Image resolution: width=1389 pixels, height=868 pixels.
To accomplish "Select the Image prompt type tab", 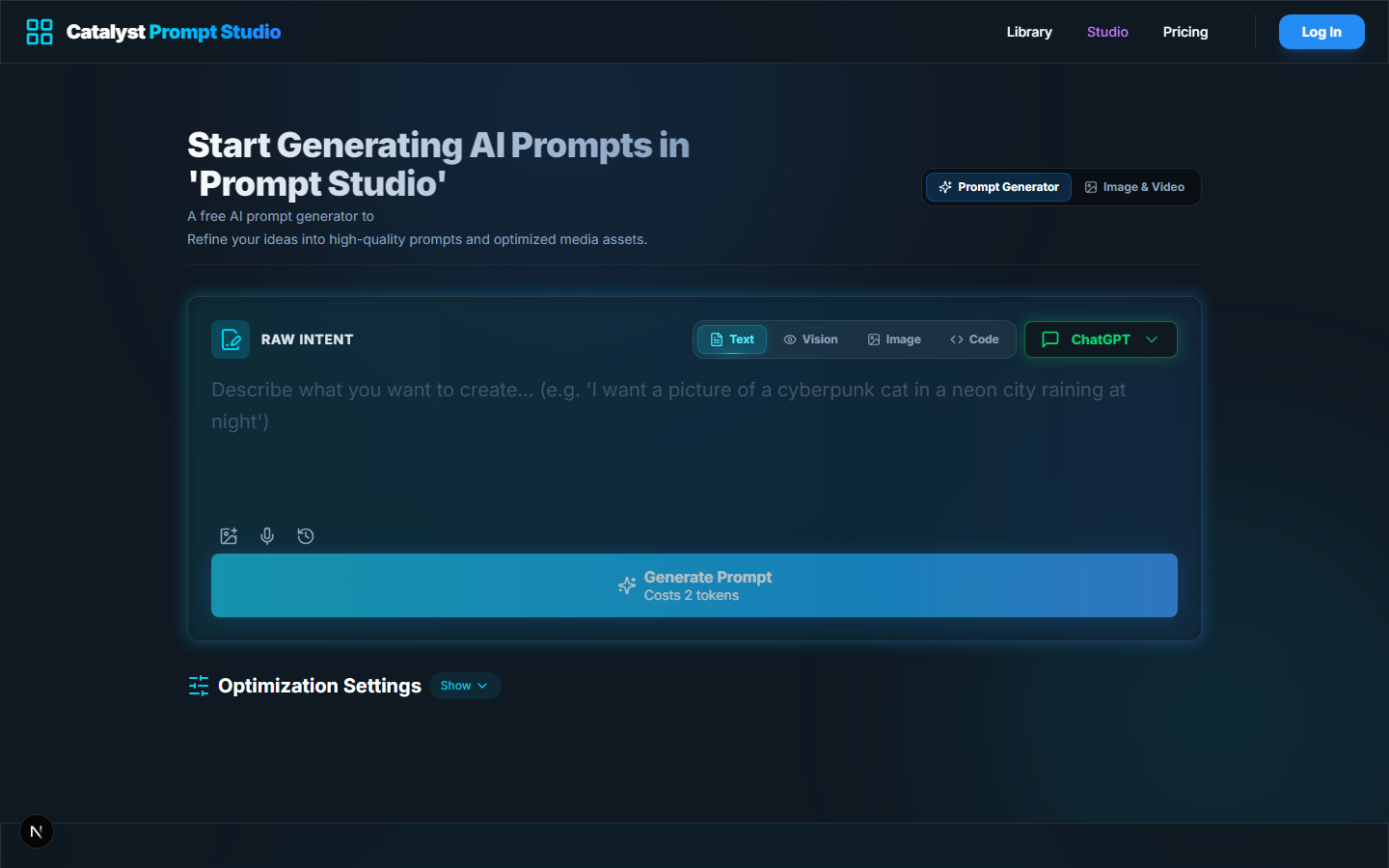I will click(894, 339).
